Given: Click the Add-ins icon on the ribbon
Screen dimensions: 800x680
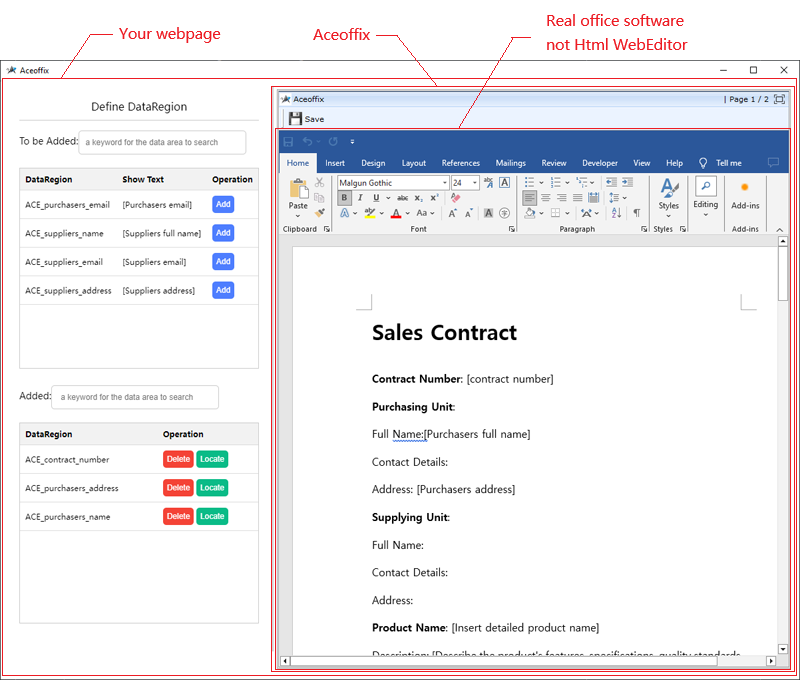Looking at the screenshot, I should click(745, 187).
